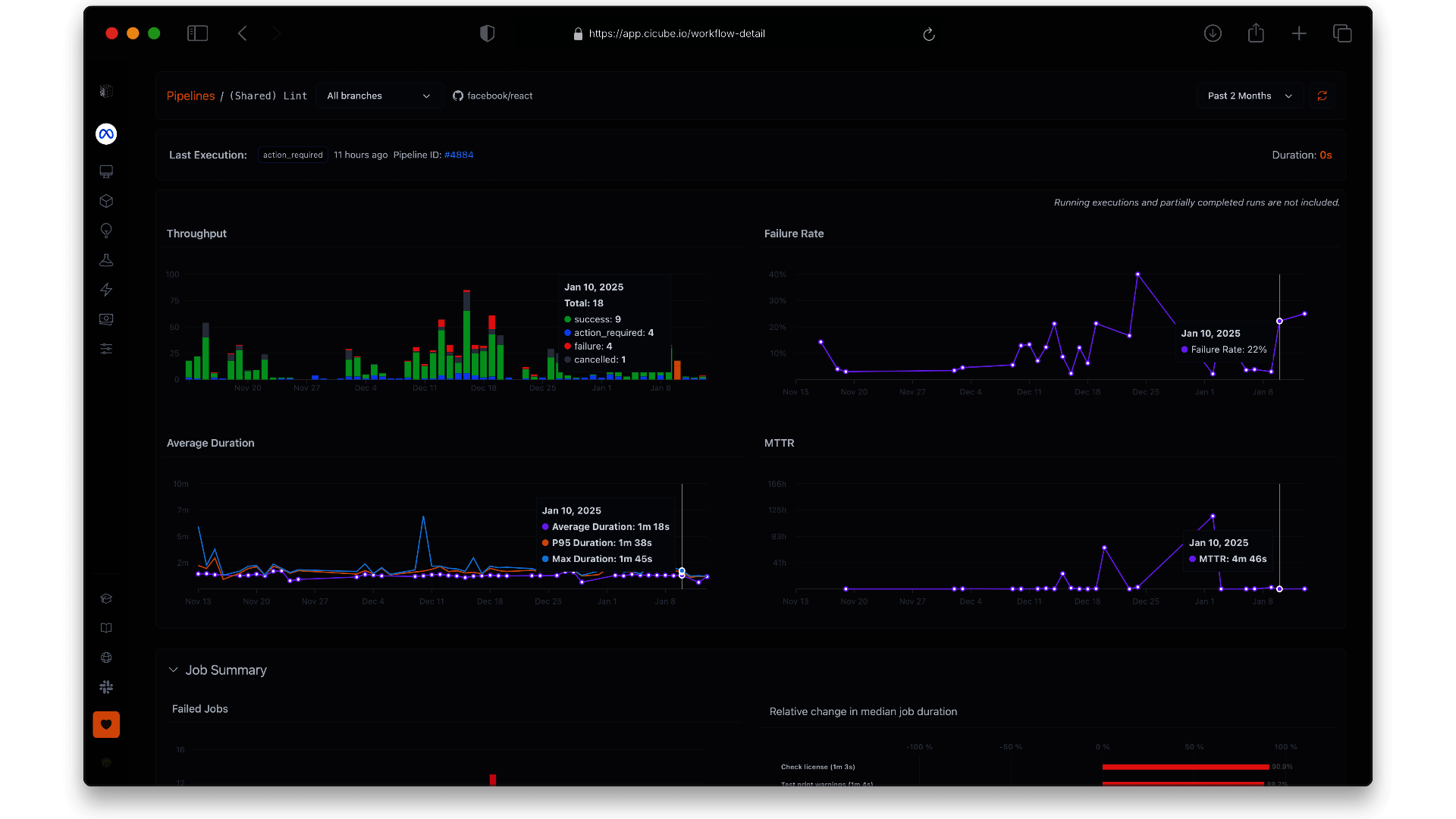Open pipeline ID #4884 link
1456x819 pixels.
459,155
